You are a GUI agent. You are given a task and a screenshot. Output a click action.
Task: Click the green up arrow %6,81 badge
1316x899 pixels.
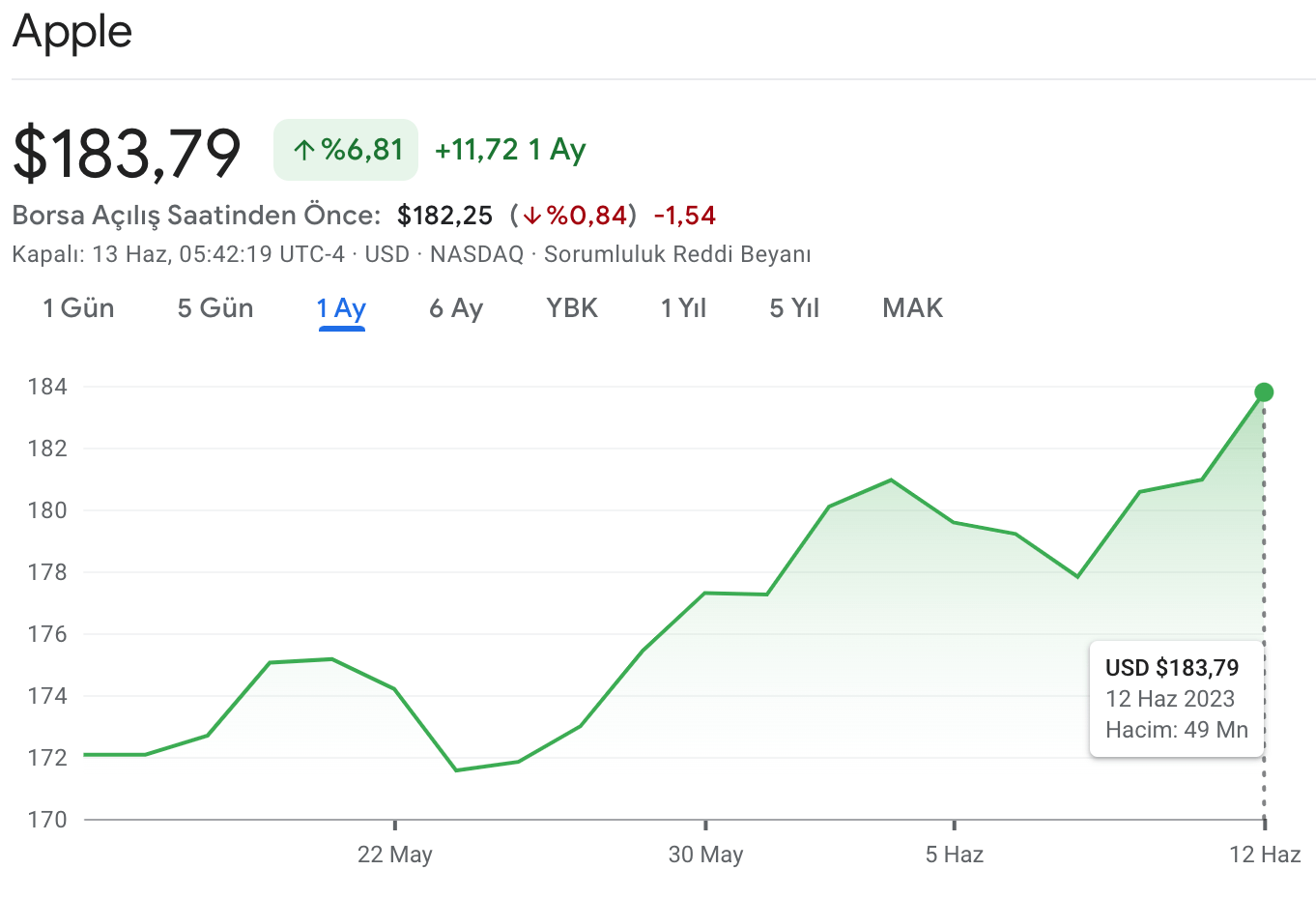[x=346, y=150]
